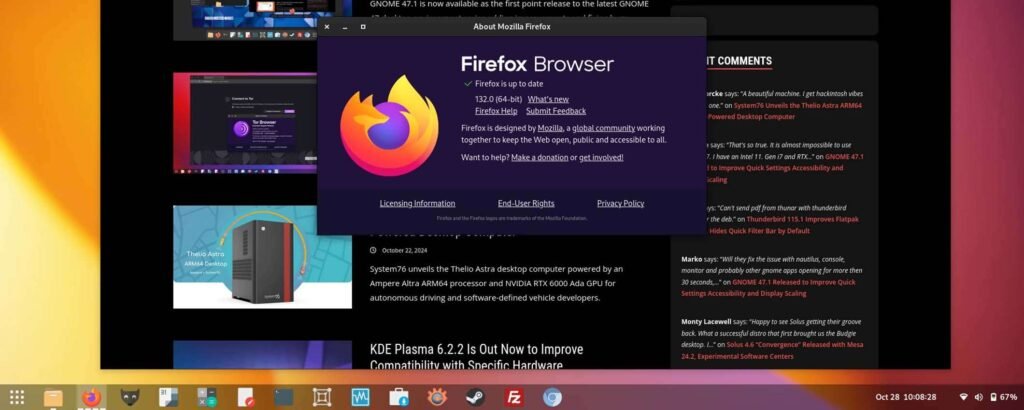
Task: Click the Submit Feedback link
Action: (x=556, y=111)
